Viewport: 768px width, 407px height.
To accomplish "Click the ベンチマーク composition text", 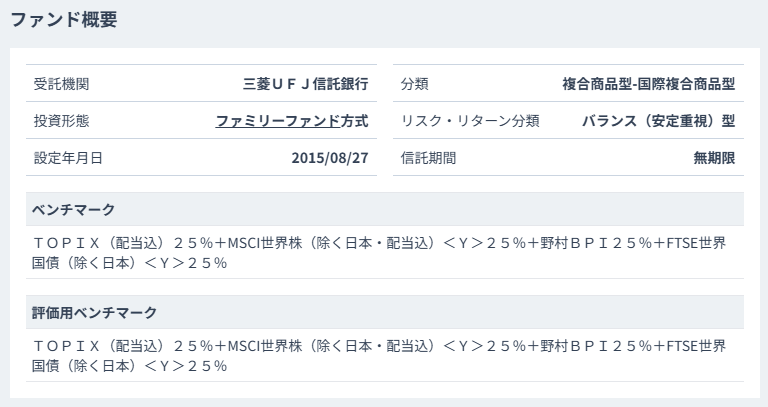I will [x=379, y=253].
